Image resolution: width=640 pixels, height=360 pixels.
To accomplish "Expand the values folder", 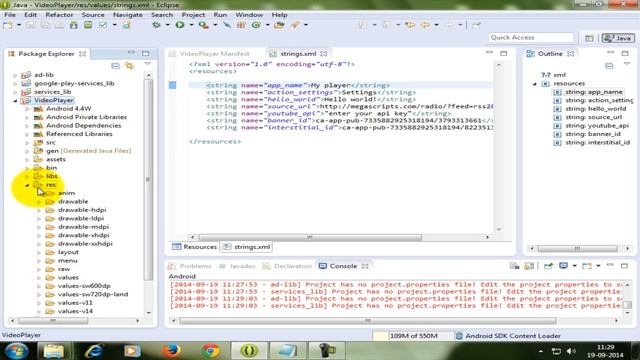I will click(x=39, y=278).
